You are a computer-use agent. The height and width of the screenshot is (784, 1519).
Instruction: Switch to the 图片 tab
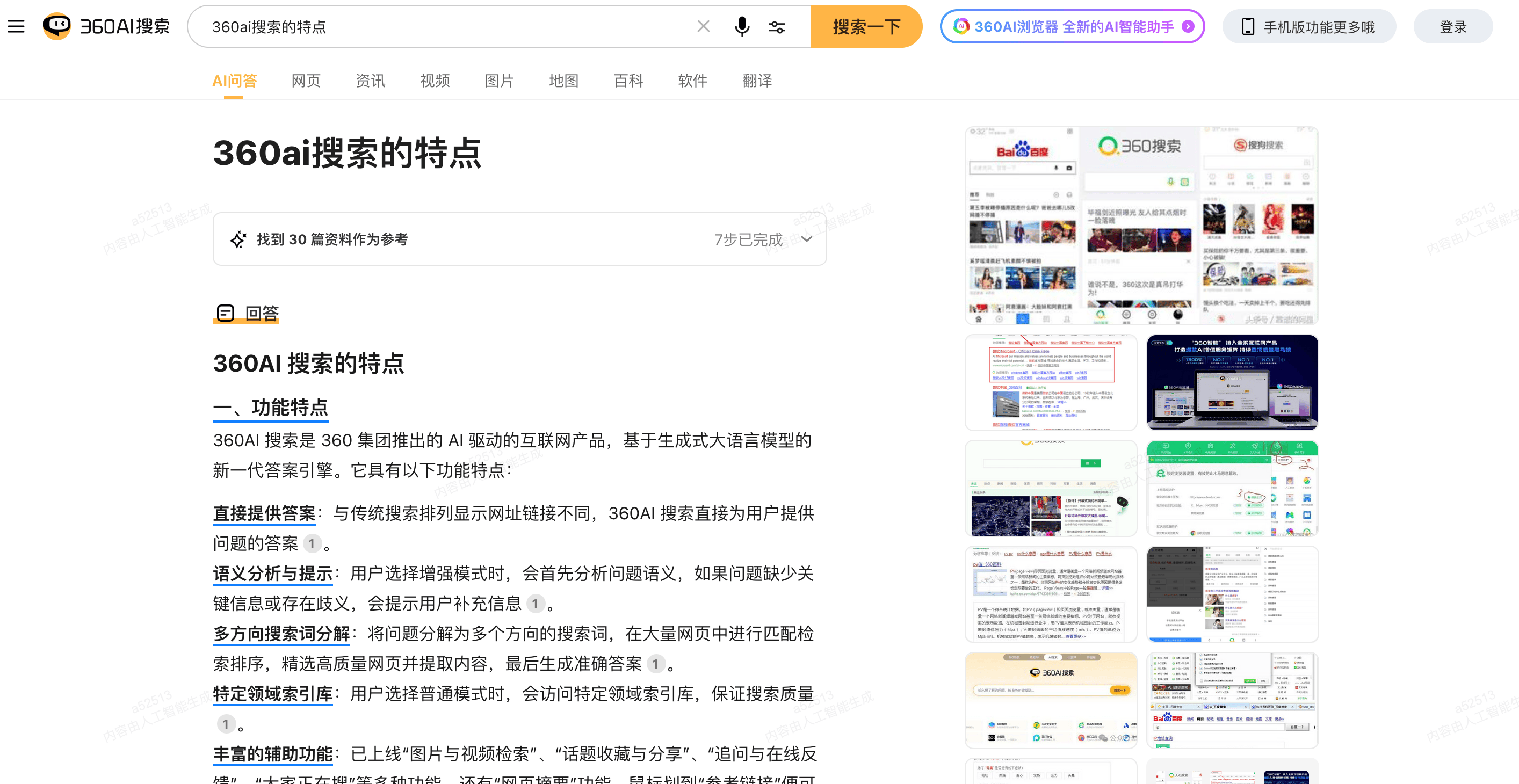click(x=499, y=81)
